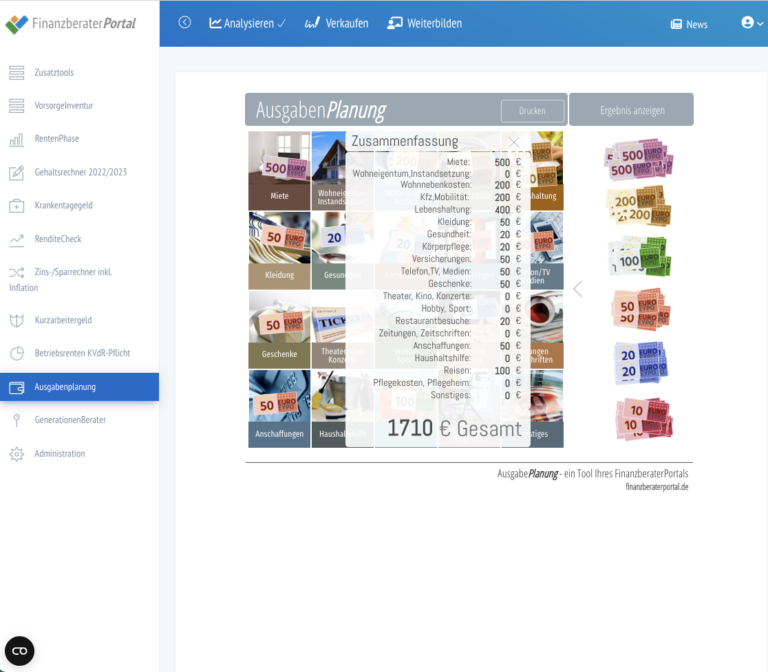Select the Anschaffungen category tile
Viewport: 768px width, 672px height.
point(279,409)
